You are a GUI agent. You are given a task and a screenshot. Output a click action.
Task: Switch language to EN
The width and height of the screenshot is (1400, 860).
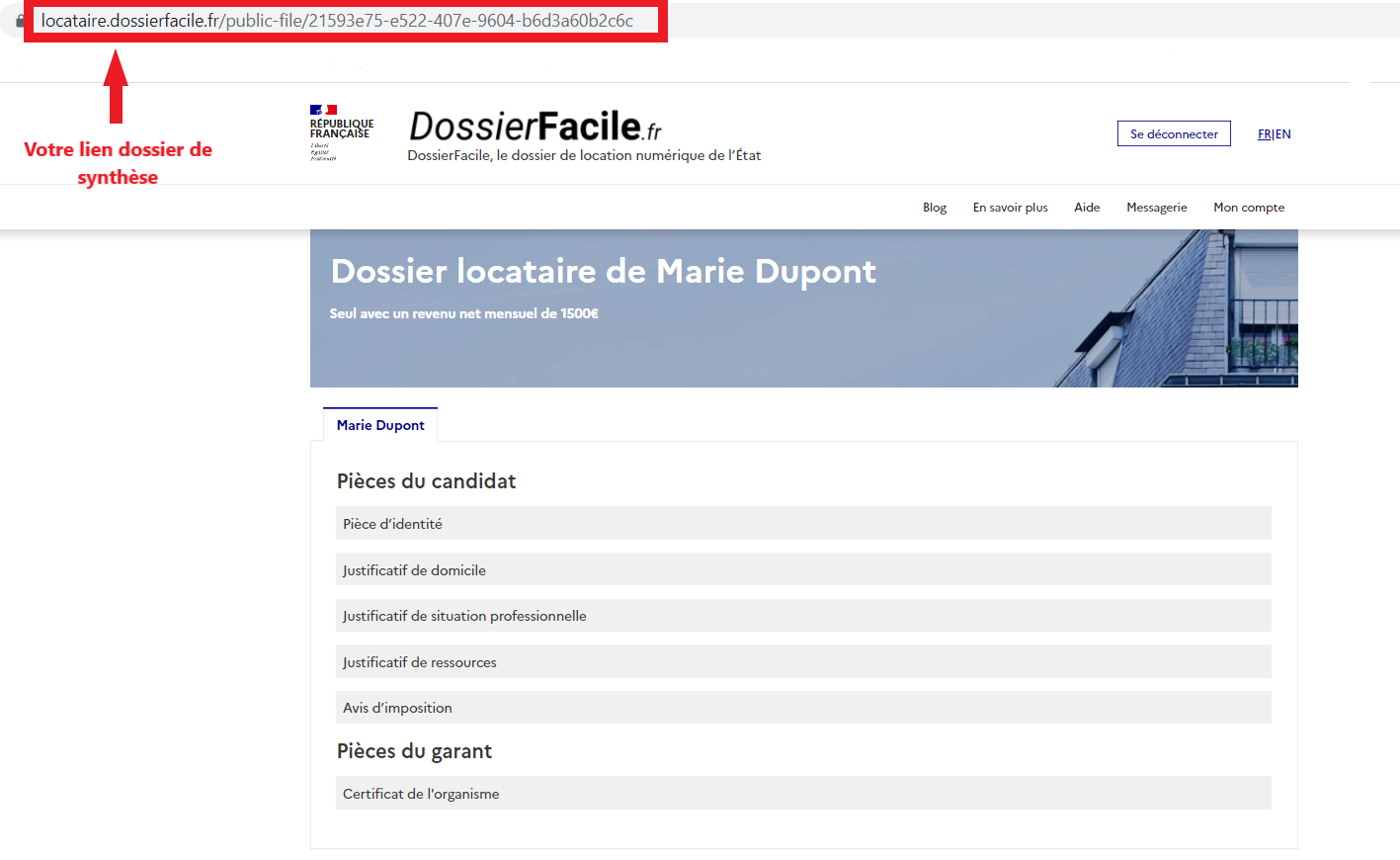pyautogui.click(x=1282, y=134)
